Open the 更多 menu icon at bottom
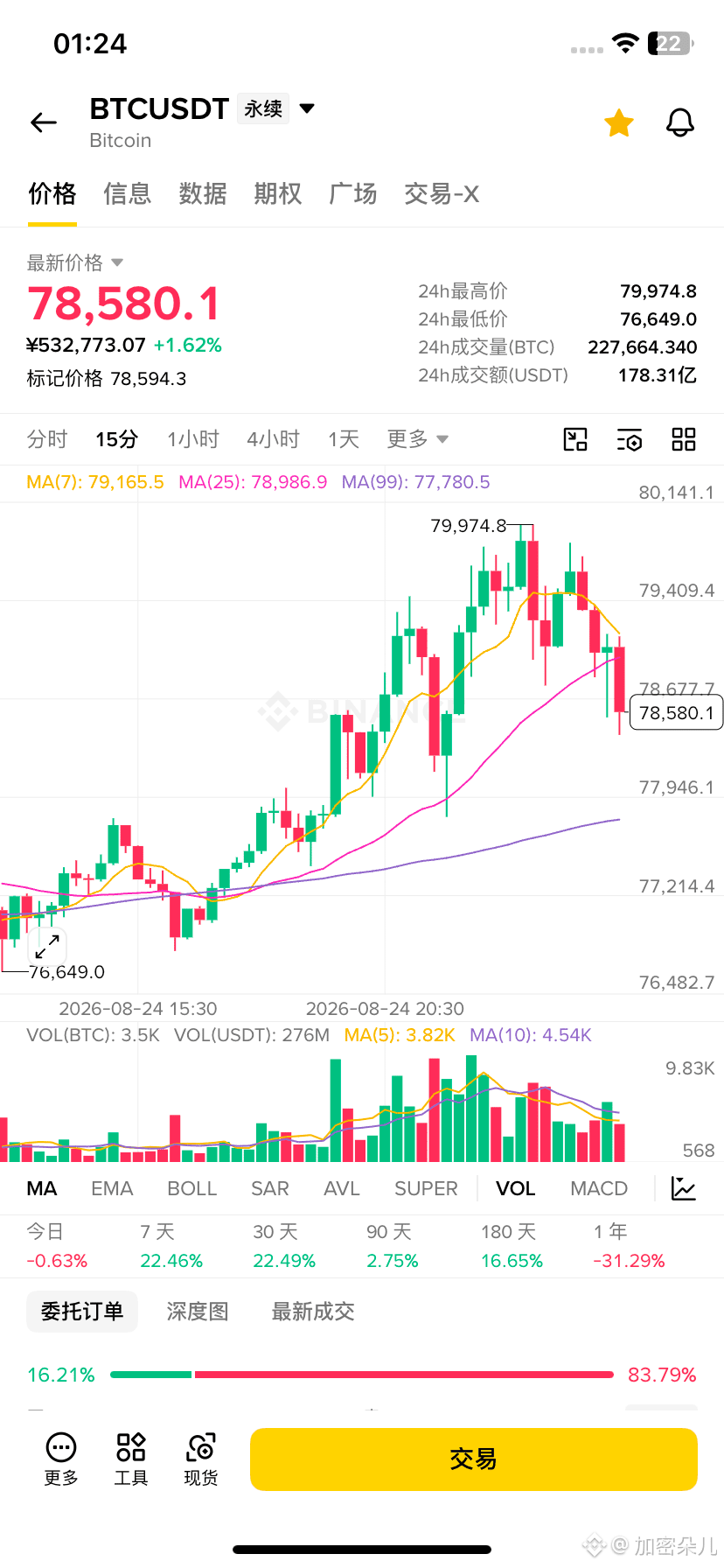This screenshot has height=1568, width=724. coord(61,1459)
